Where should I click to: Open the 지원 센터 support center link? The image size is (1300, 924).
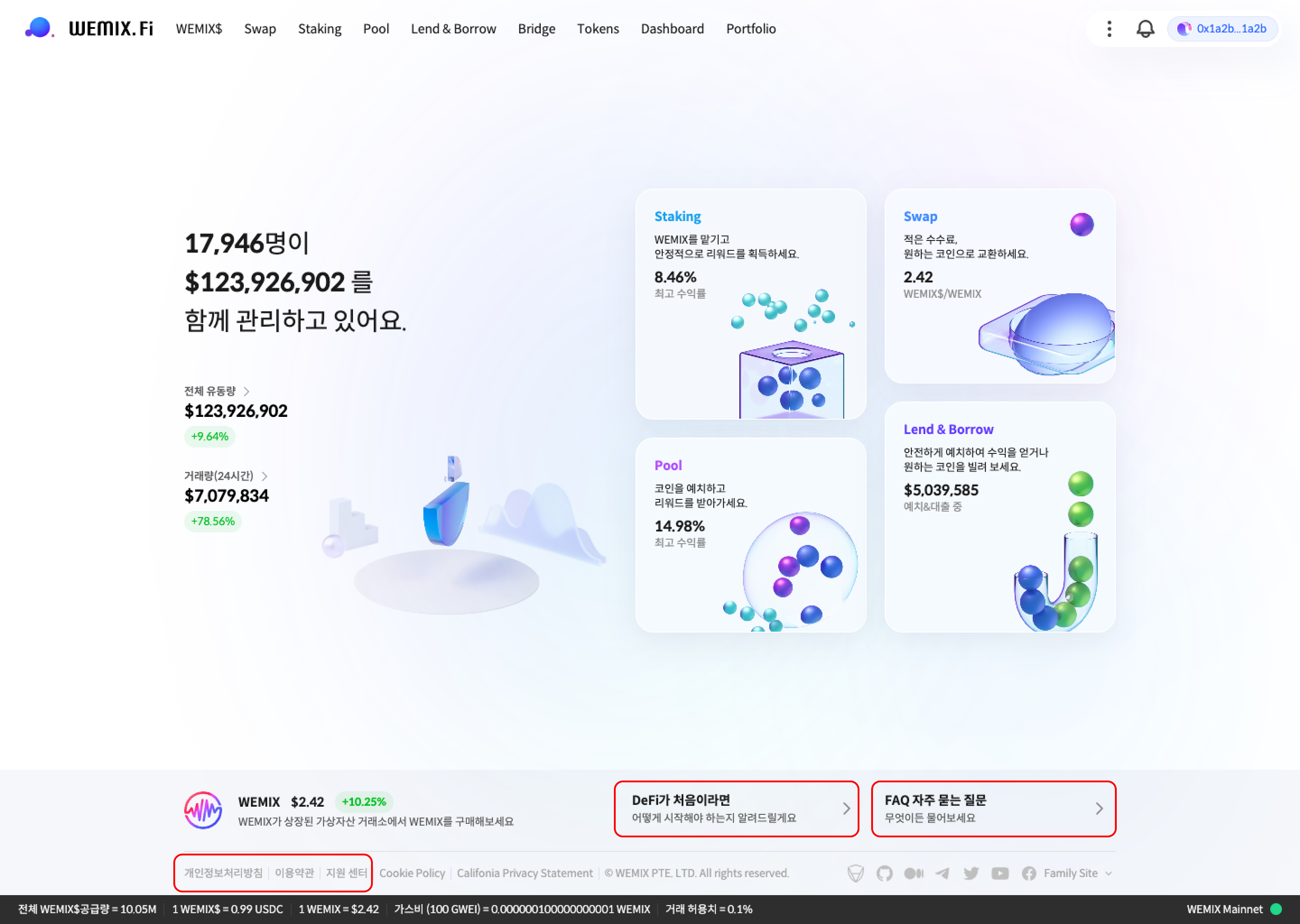point(346,873)
